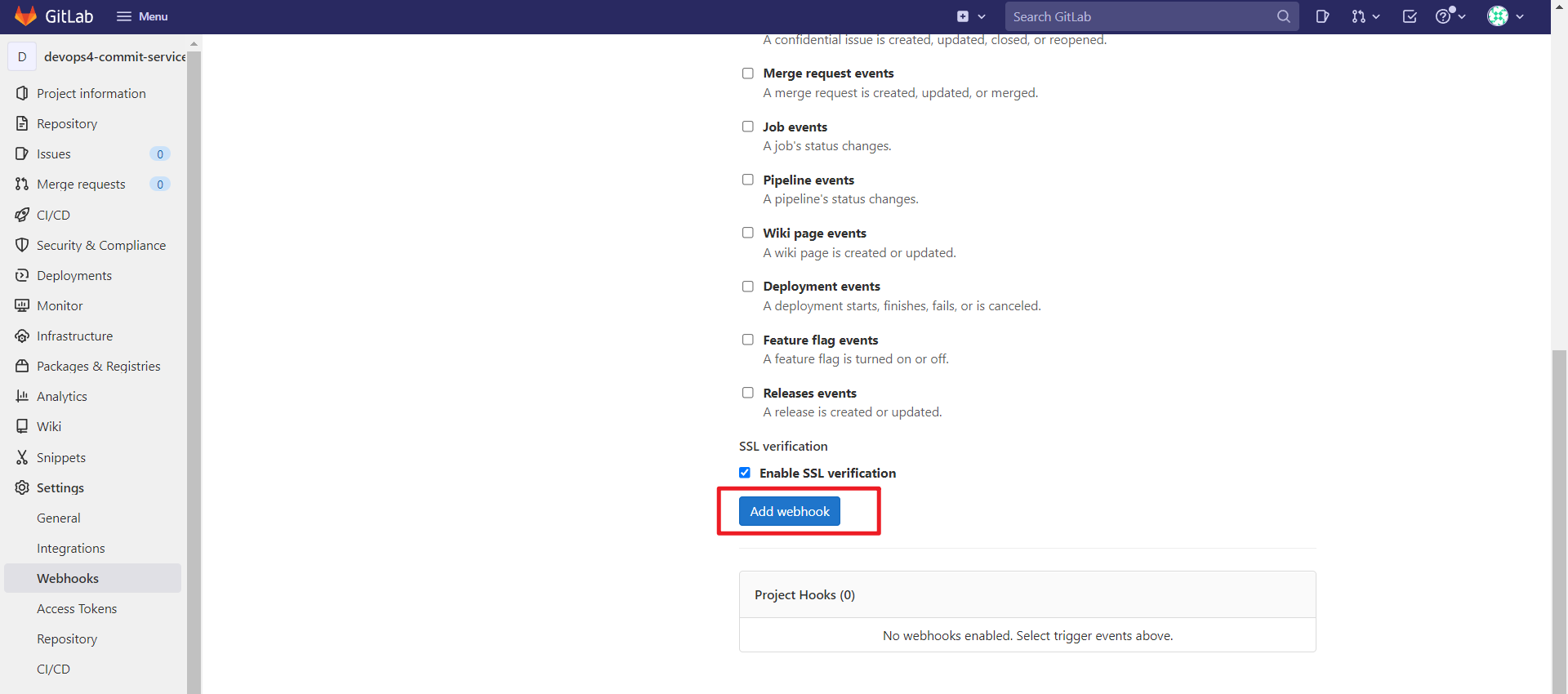Click Issues icon in sidebar
Viewport: 1568px width, 694px height.
click(22, 153)
